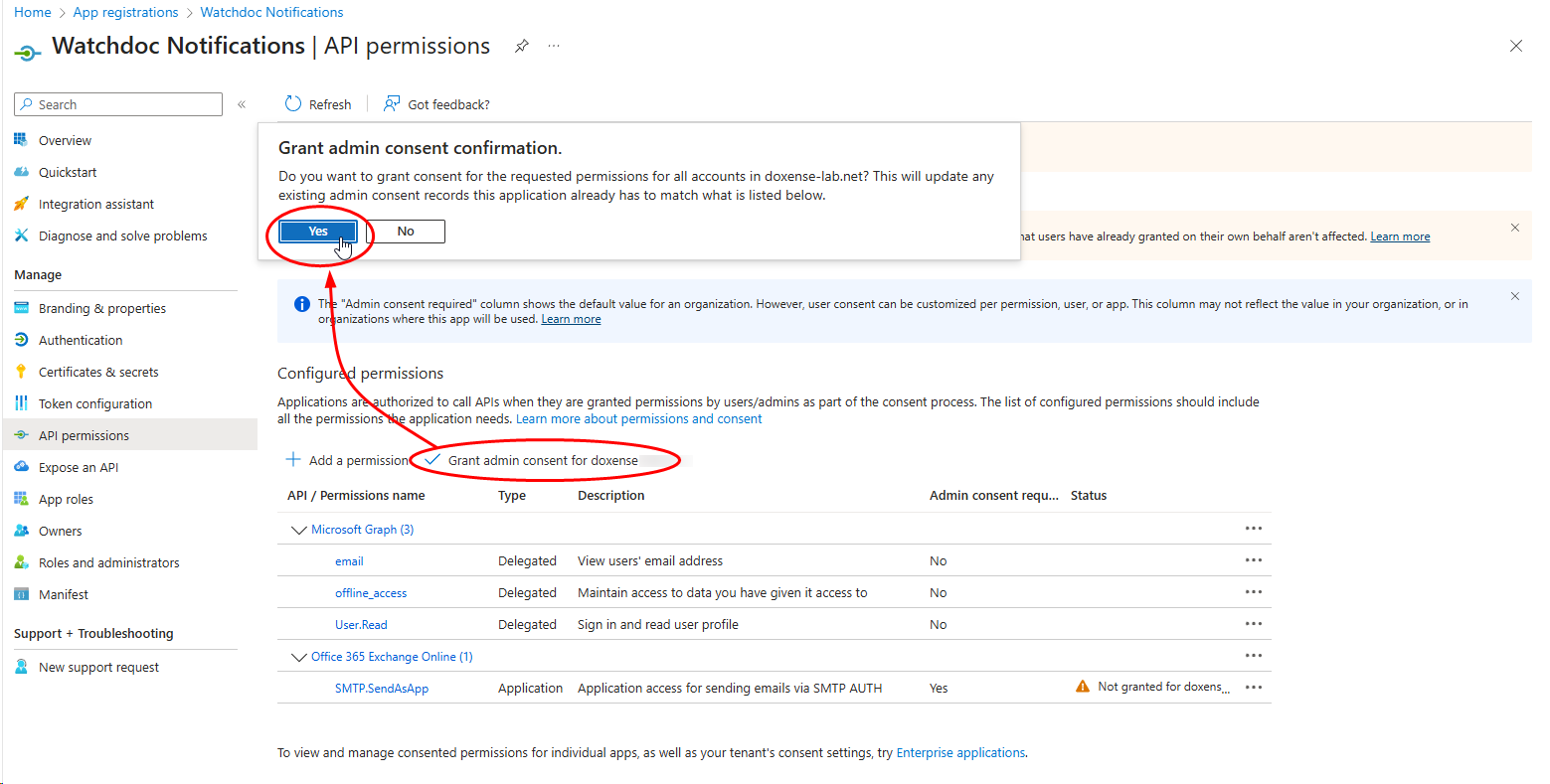Navigate to Home breadcrumb

[x=33, y=12]
